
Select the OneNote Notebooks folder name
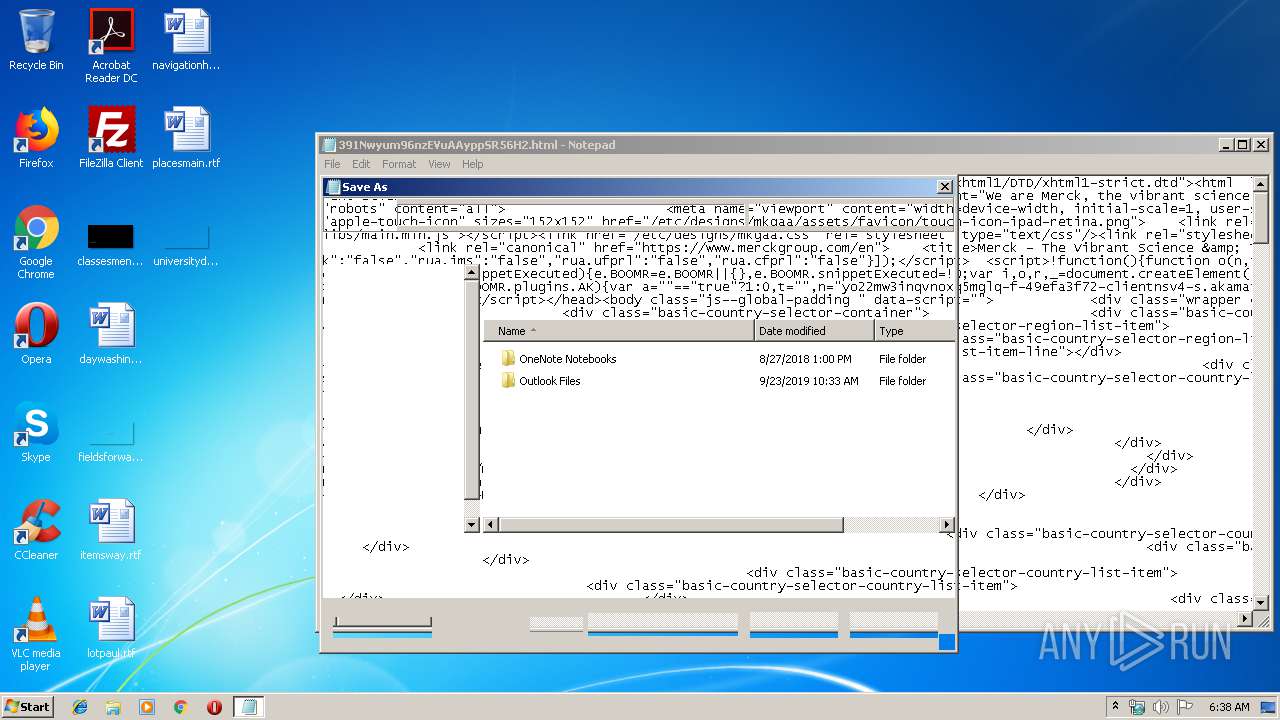(x=567, y=359)
